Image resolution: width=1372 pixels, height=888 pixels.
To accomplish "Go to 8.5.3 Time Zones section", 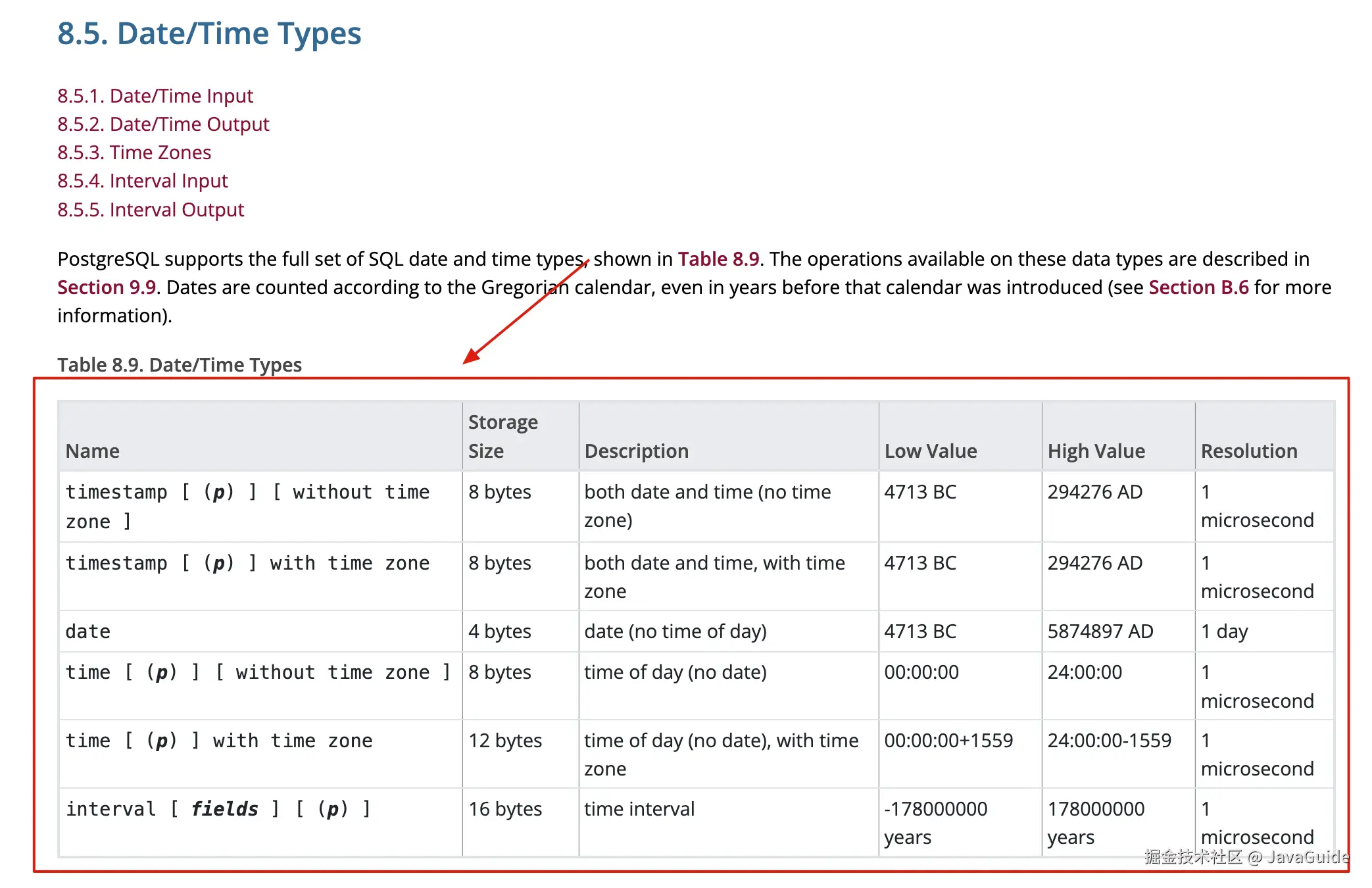I will click(x=134, y=153).
